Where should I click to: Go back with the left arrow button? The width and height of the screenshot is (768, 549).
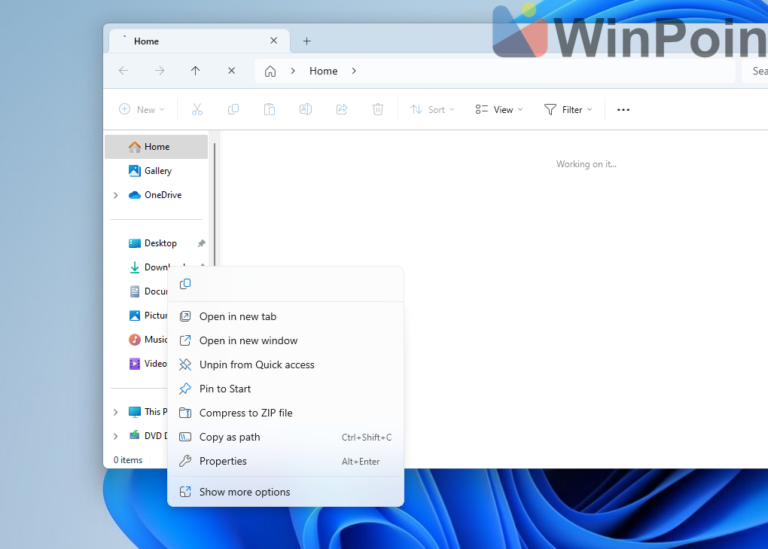pos(123,71)
